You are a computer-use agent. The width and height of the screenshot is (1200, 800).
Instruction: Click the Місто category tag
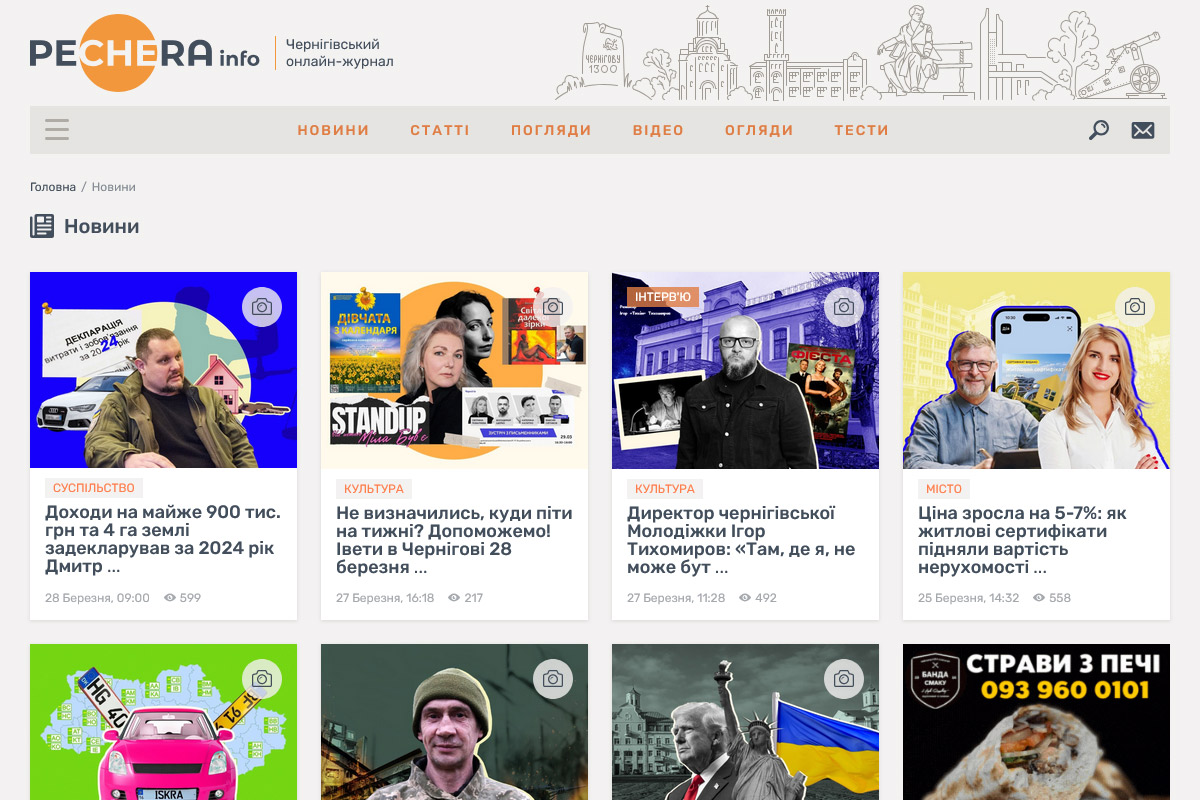click(943, 488)
